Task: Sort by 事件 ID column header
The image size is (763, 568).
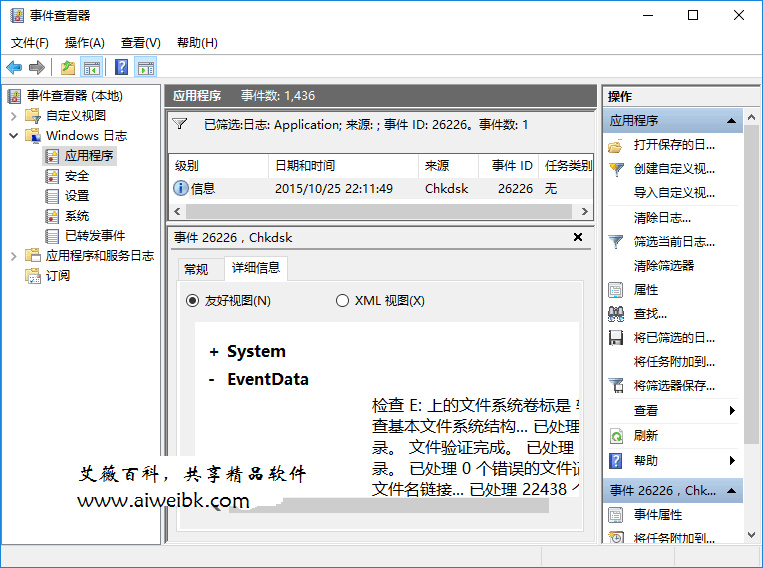Action: [x=509, y=166]
